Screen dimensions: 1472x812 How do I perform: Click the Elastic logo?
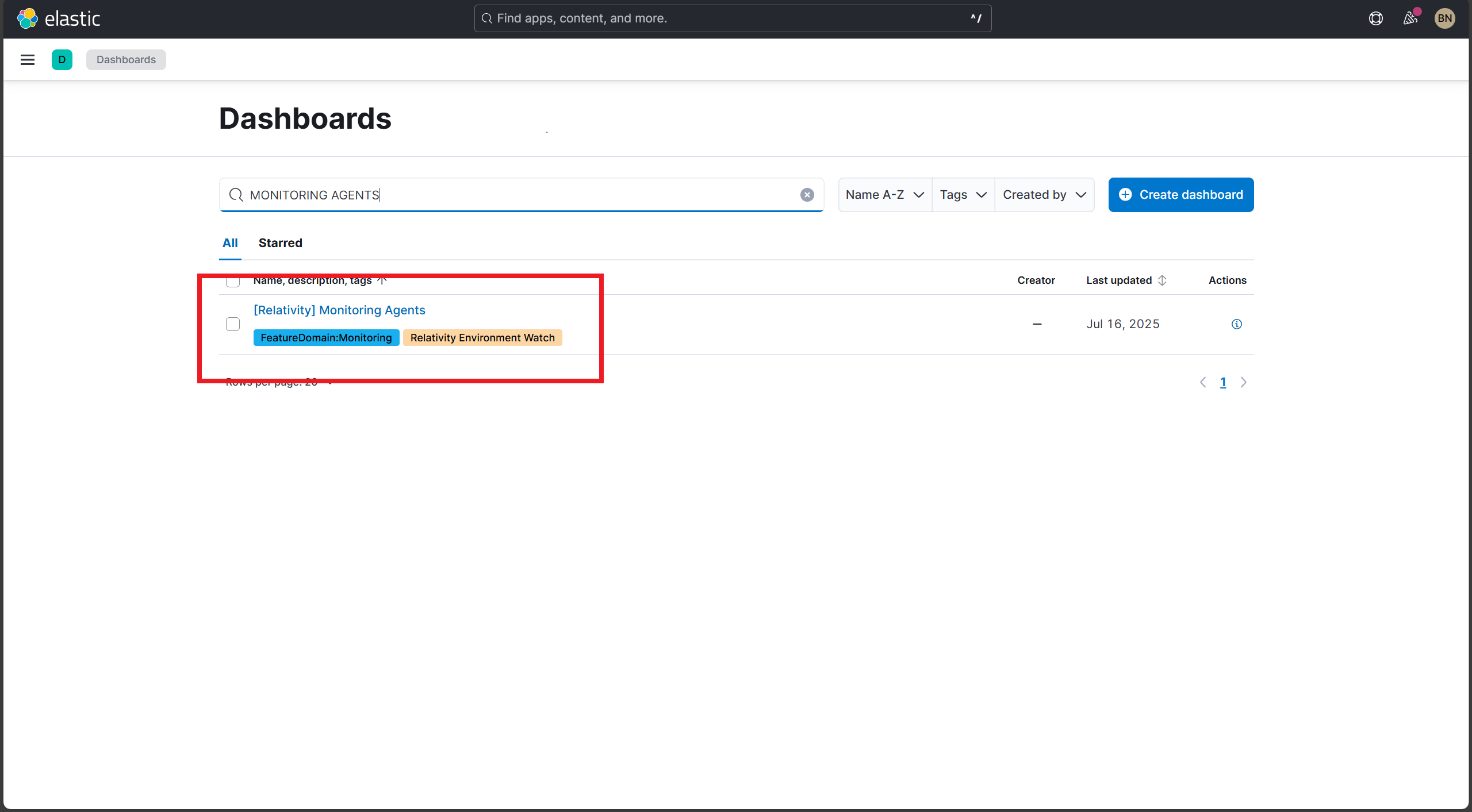click(58, 18)
